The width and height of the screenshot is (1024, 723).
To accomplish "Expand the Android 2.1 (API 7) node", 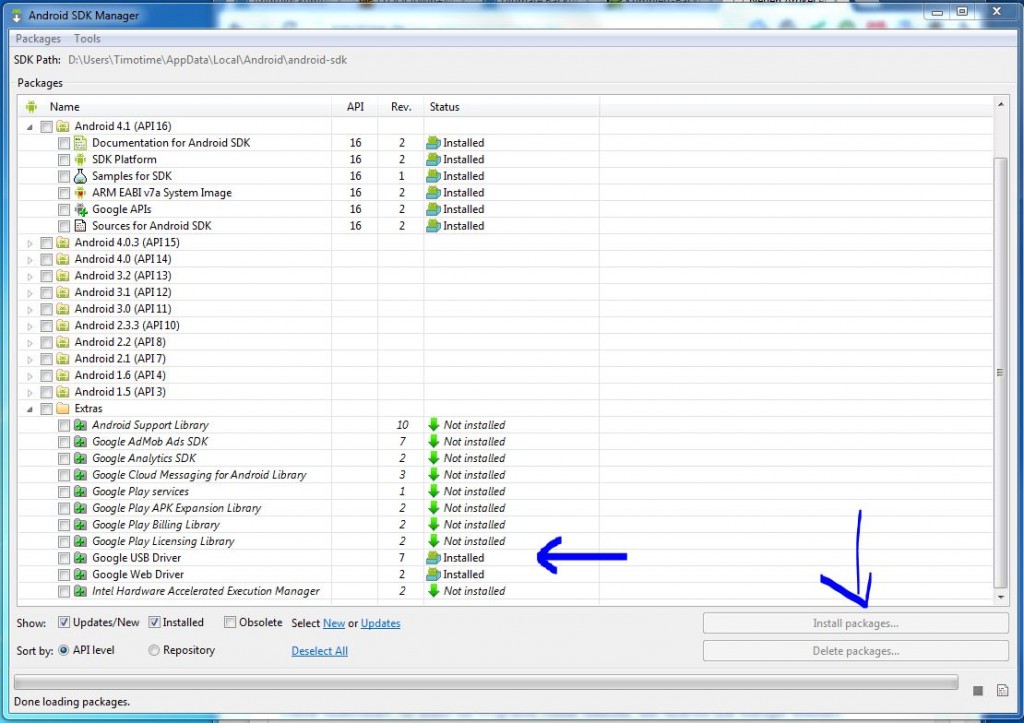I will point(29,359).
